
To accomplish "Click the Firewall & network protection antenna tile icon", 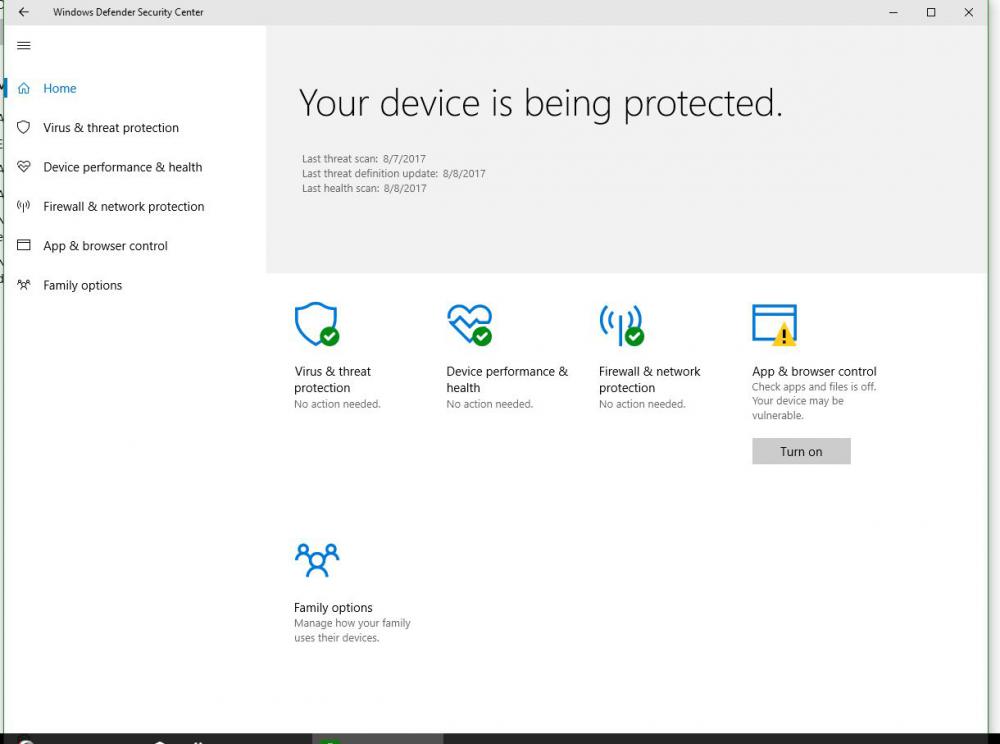I will 621,325.
